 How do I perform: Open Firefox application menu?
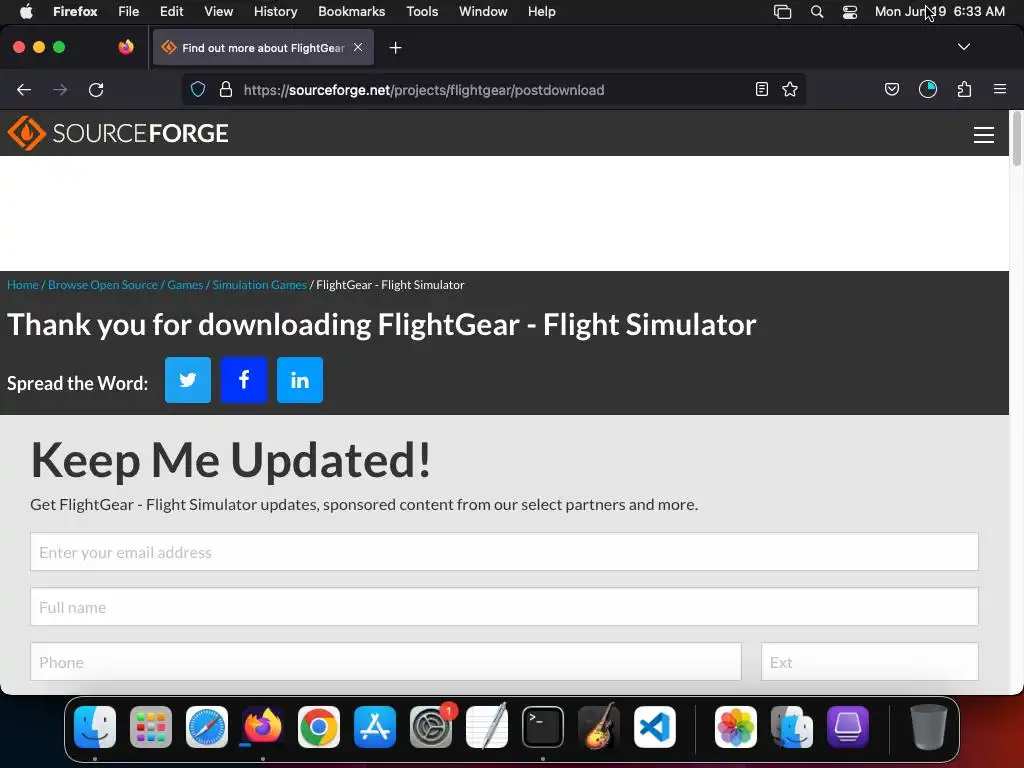(x=999, y=89)
